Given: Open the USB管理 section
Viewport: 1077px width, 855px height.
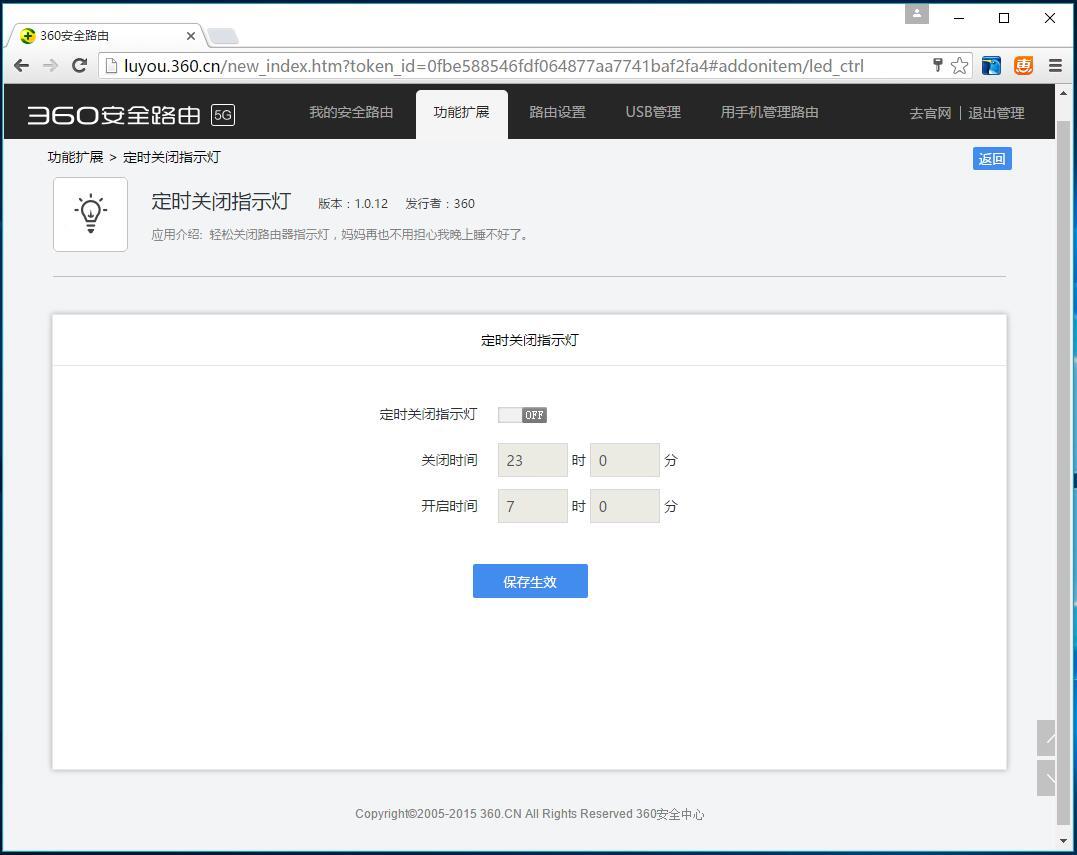Looking at the screenshot, I should [652, 112].
